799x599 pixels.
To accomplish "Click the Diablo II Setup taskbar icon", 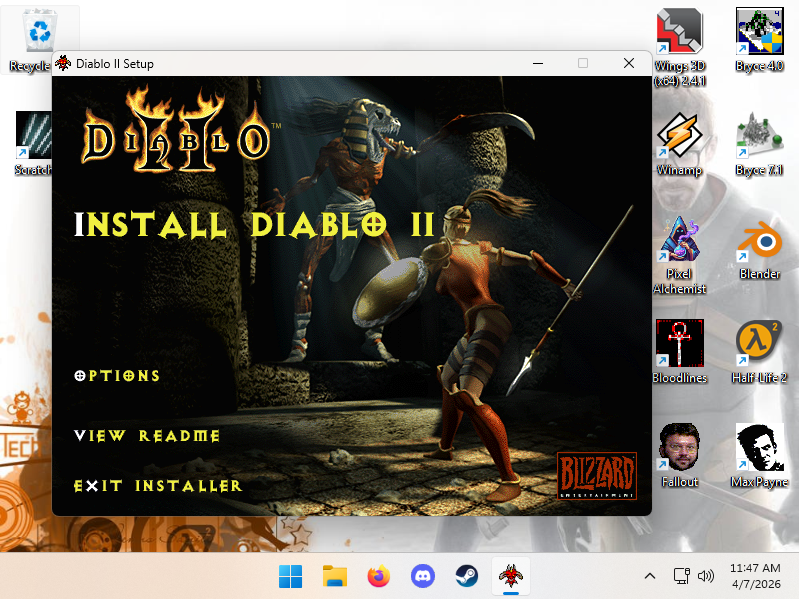I will point(511,577).
